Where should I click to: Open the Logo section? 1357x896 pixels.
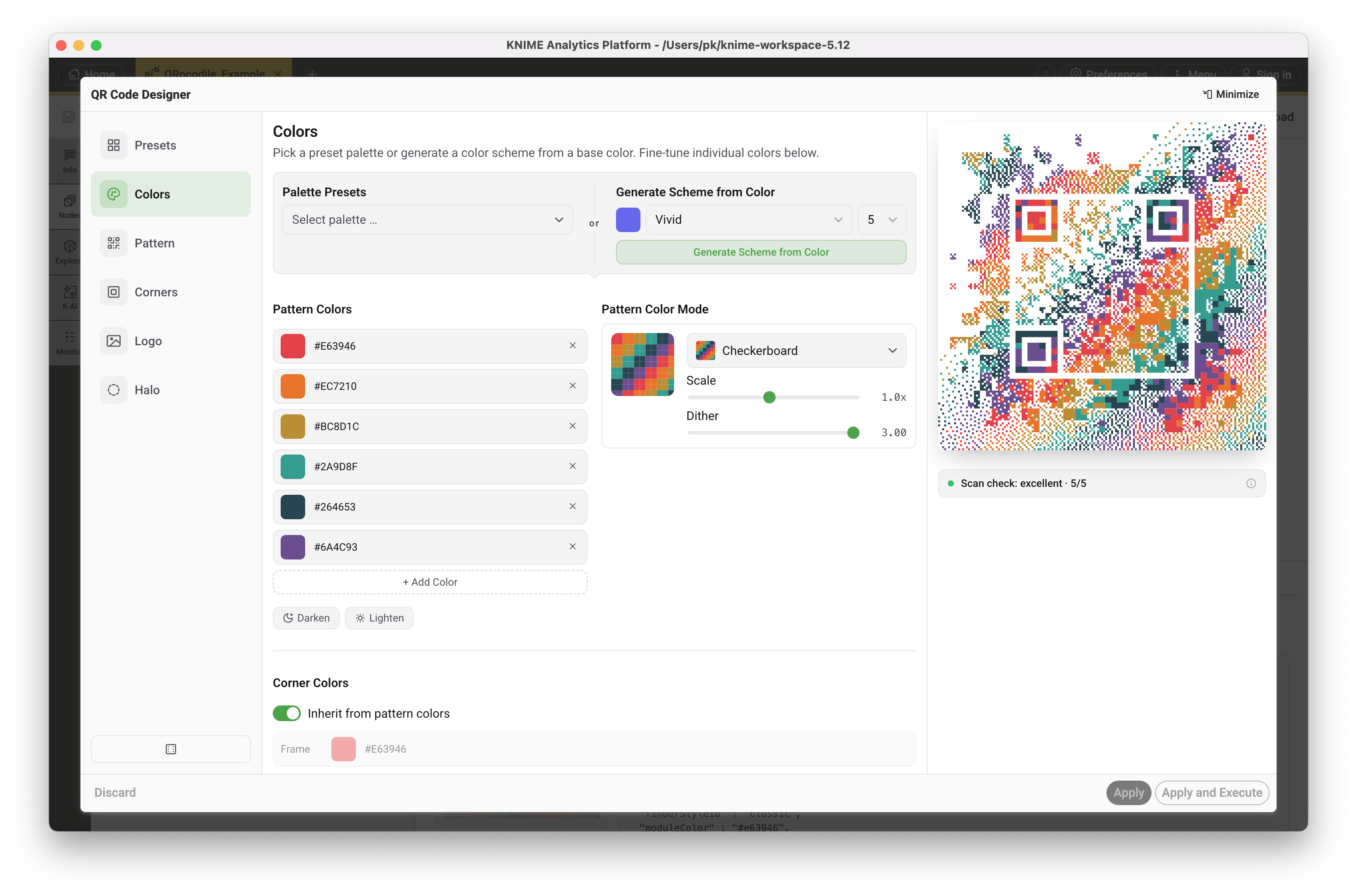[170, 341]
